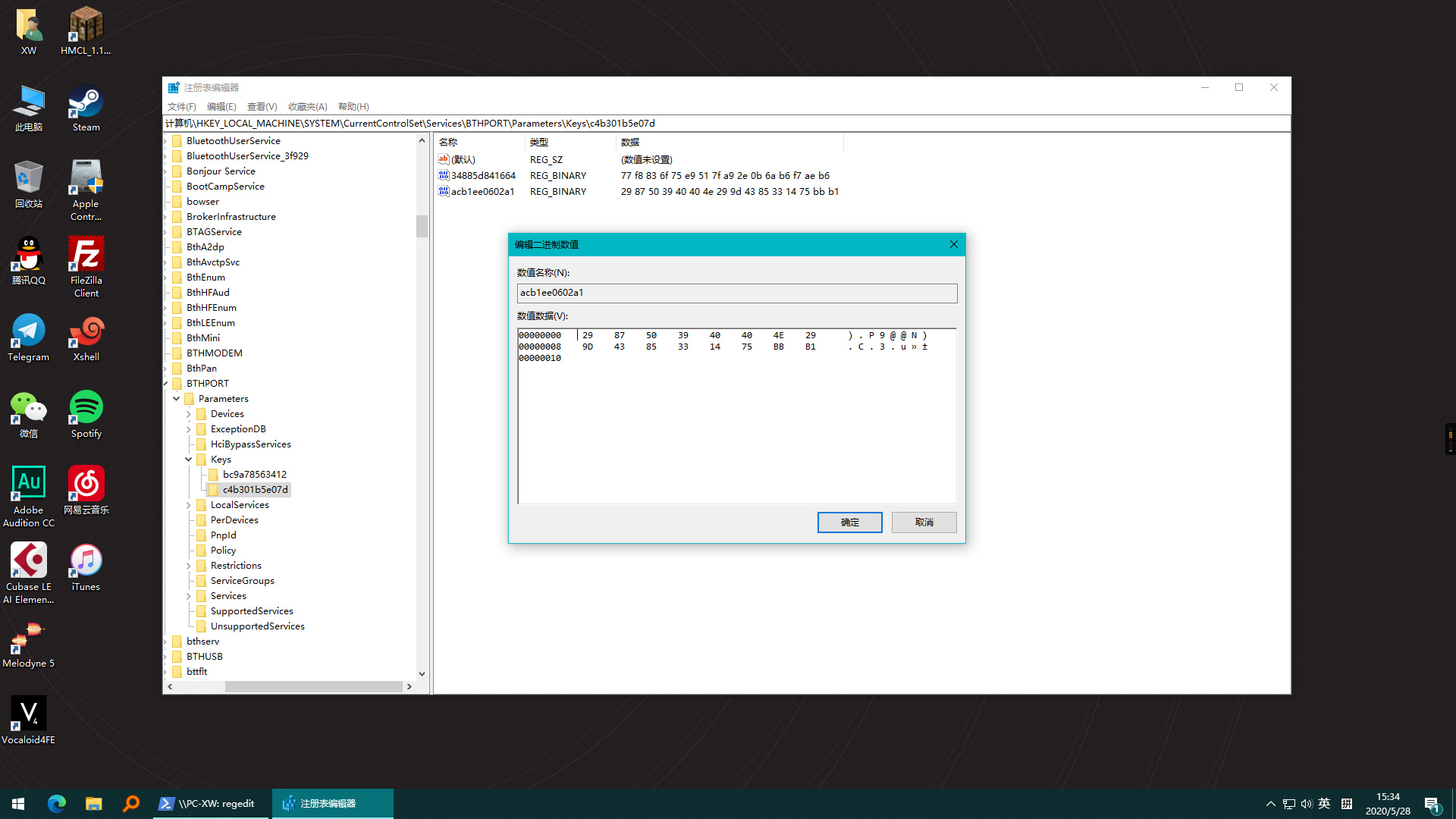Expand the Devices tree node

(189, 414)
